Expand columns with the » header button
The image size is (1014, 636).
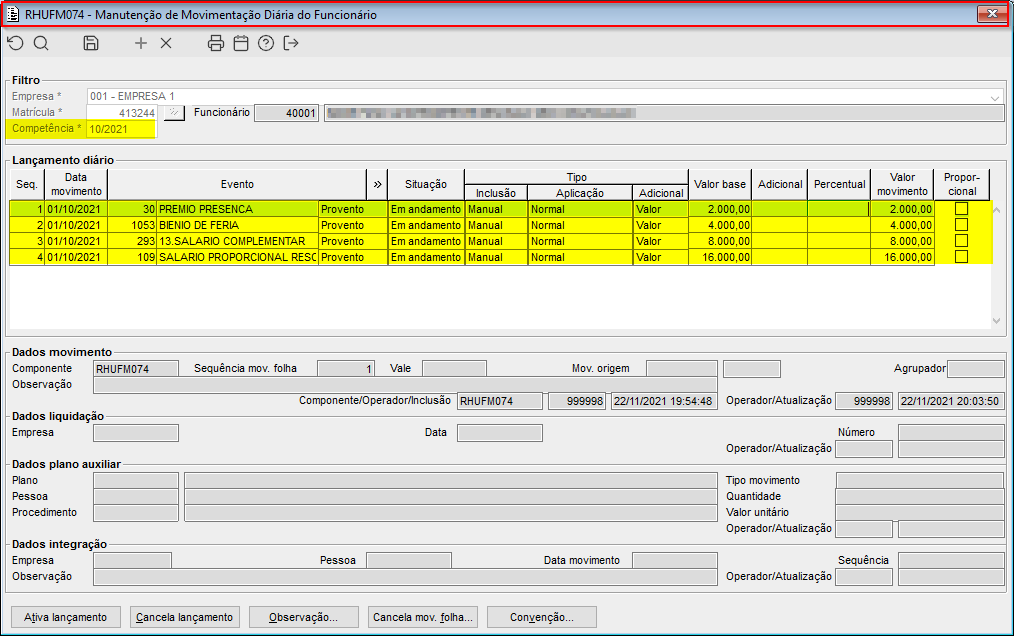pyautogui.click(x=377, y=184)
